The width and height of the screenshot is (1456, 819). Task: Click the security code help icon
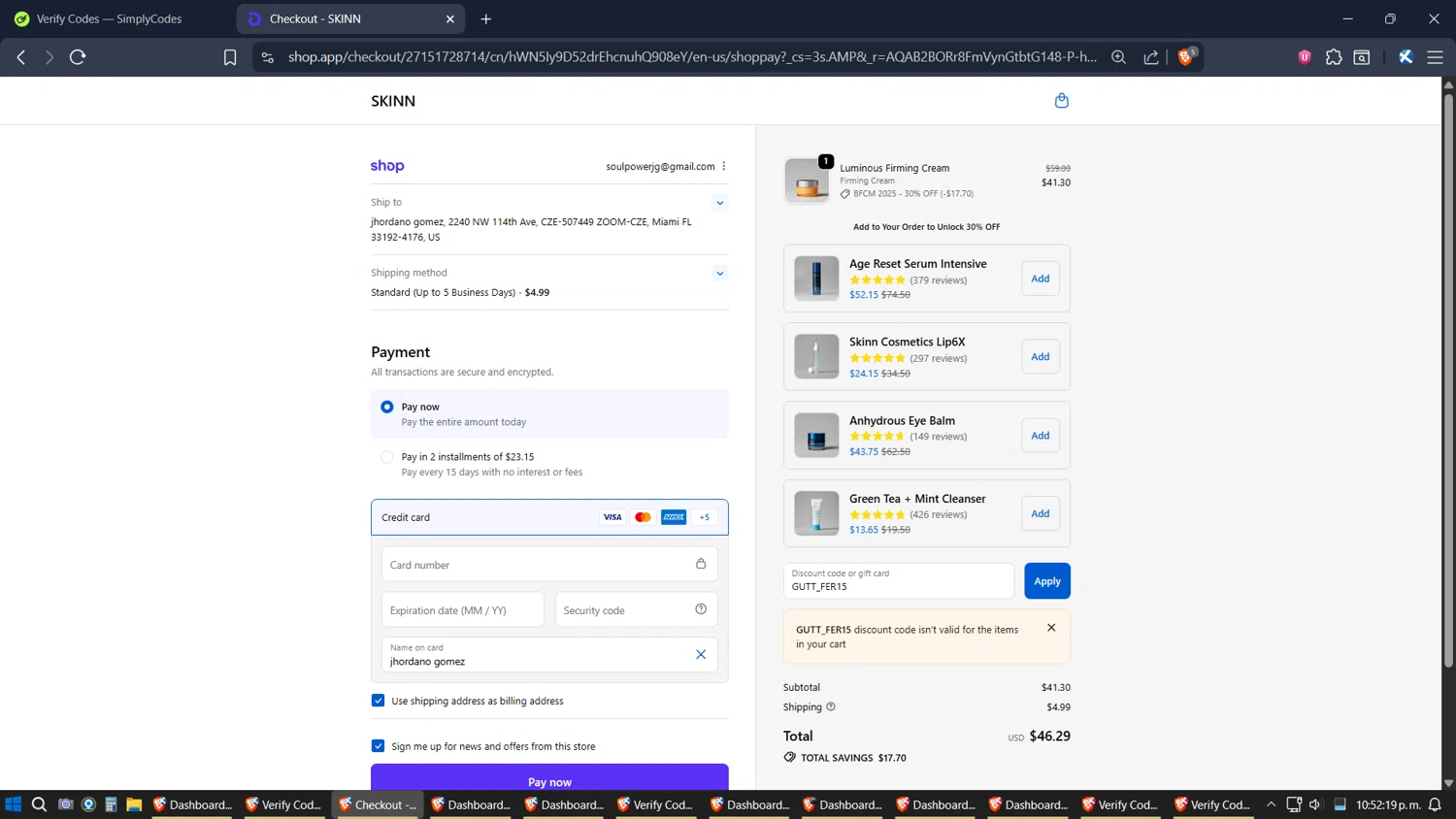701,609
